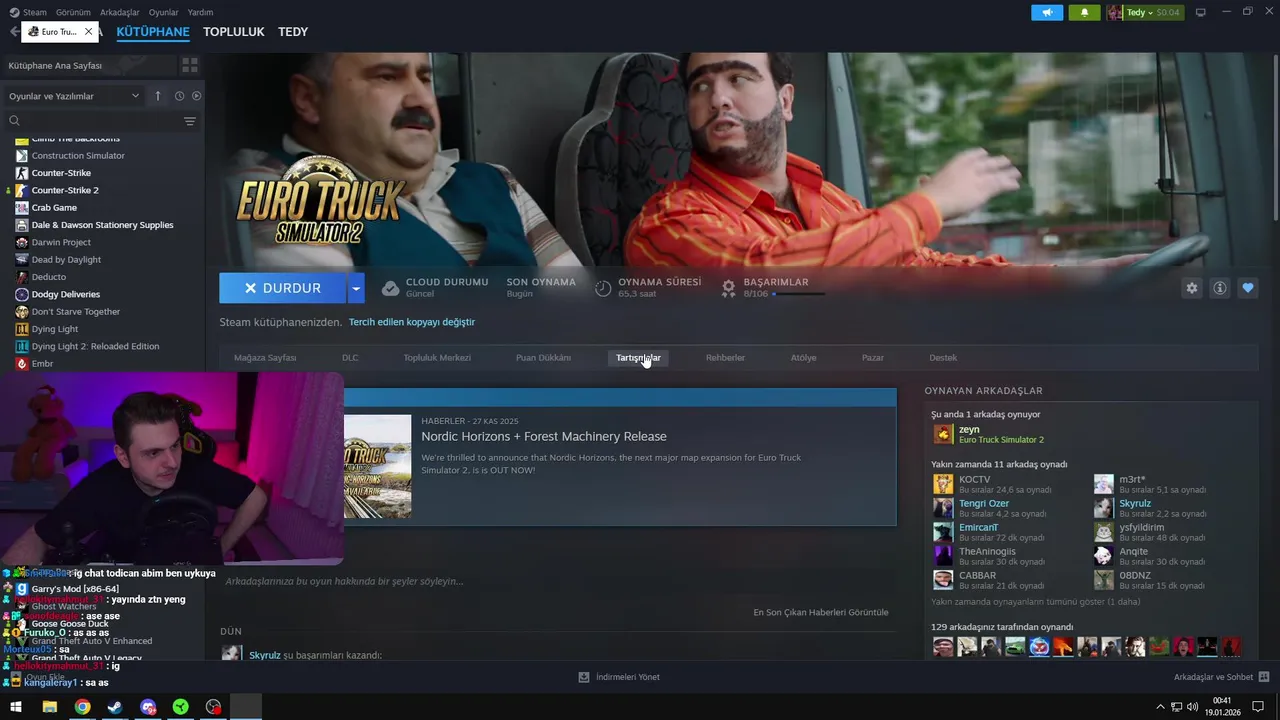Open friend KOCTV's avatar
The width and height of the screenshot is (1280, 720).
943,484
